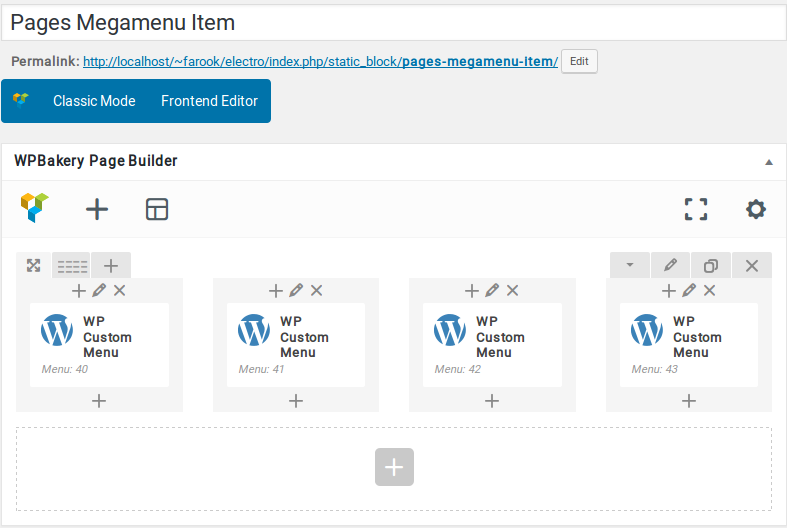Open page settings gear icon
787x528 pixels.
click(x=756, y=209)
